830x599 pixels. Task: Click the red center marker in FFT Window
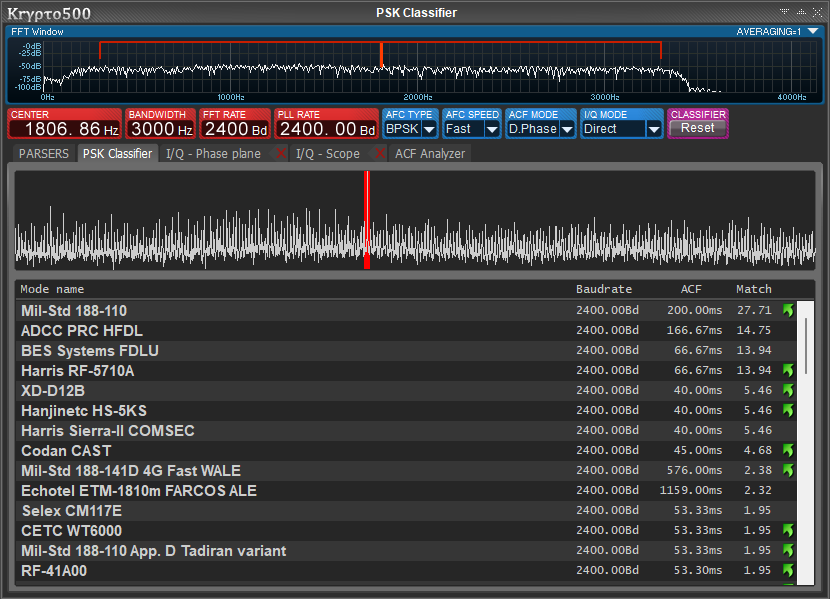pos(381,55)
